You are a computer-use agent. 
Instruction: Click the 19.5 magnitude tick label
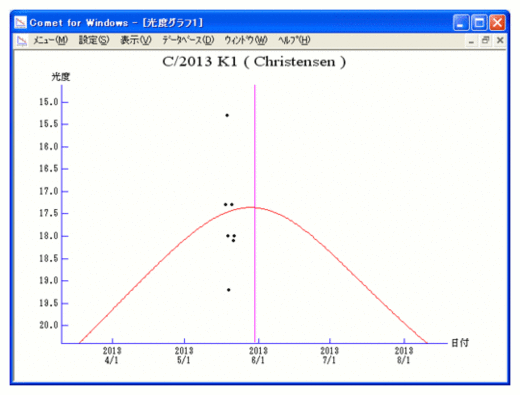click(x=49, y=303)
